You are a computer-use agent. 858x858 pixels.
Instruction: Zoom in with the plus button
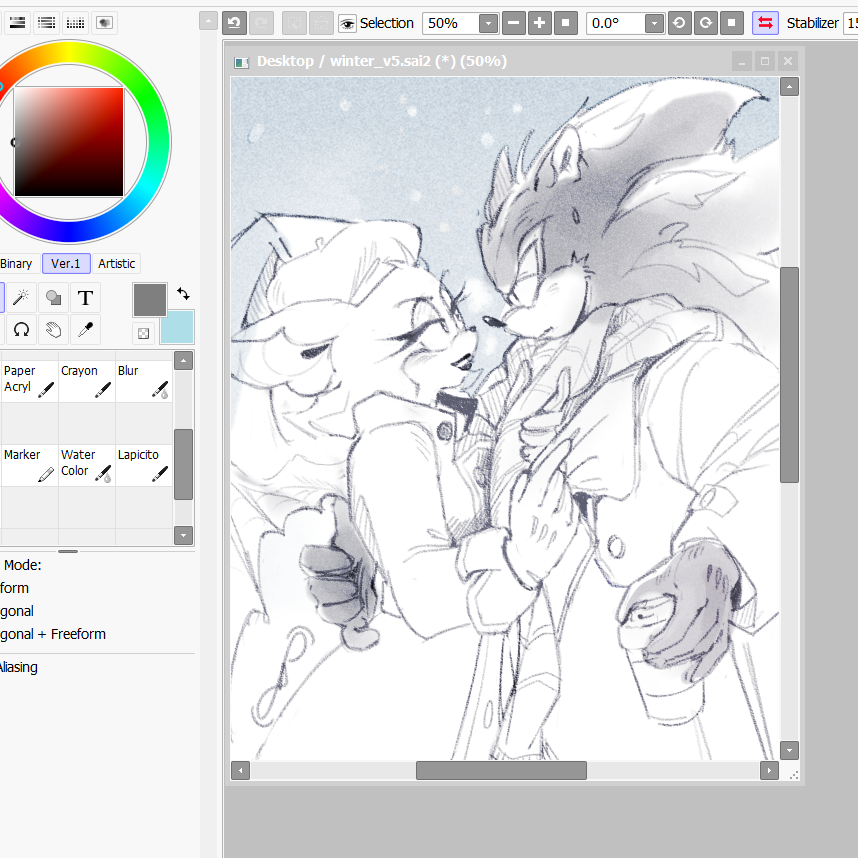click(x=540, y=23)
